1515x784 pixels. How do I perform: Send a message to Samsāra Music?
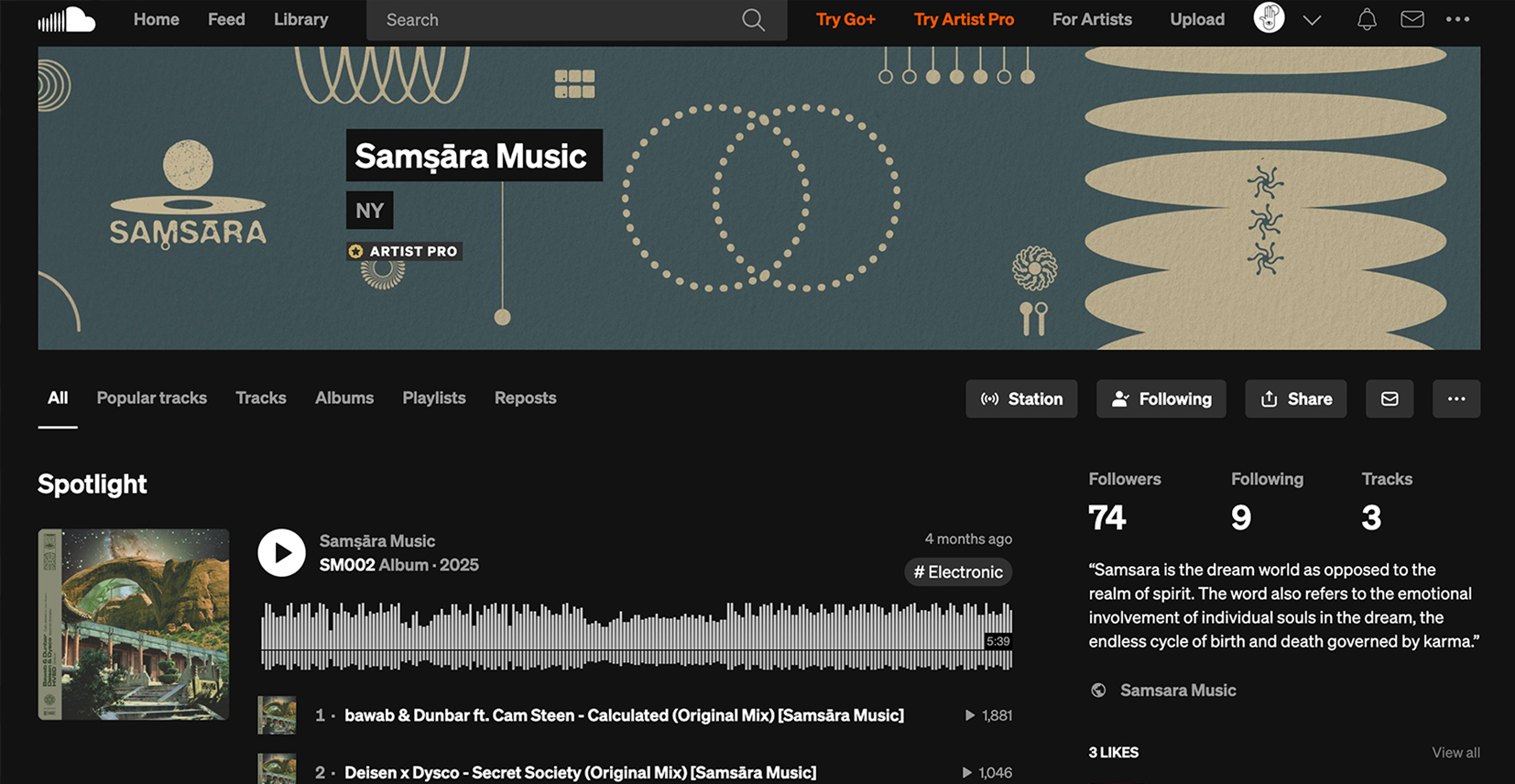[x=1390, y=399]
